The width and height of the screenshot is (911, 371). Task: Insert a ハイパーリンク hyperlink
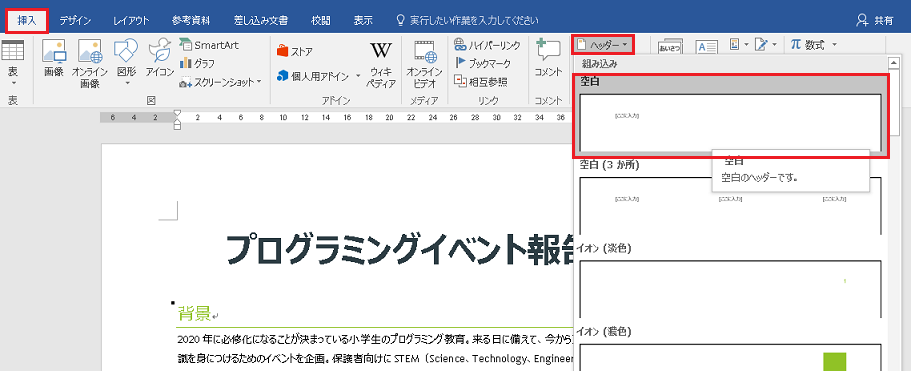coord(487,45)
